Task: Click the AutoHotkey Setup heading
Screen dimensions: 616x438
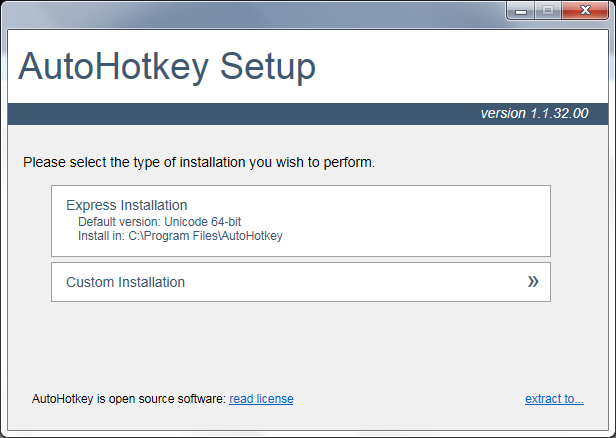Action: coord(167,66)
